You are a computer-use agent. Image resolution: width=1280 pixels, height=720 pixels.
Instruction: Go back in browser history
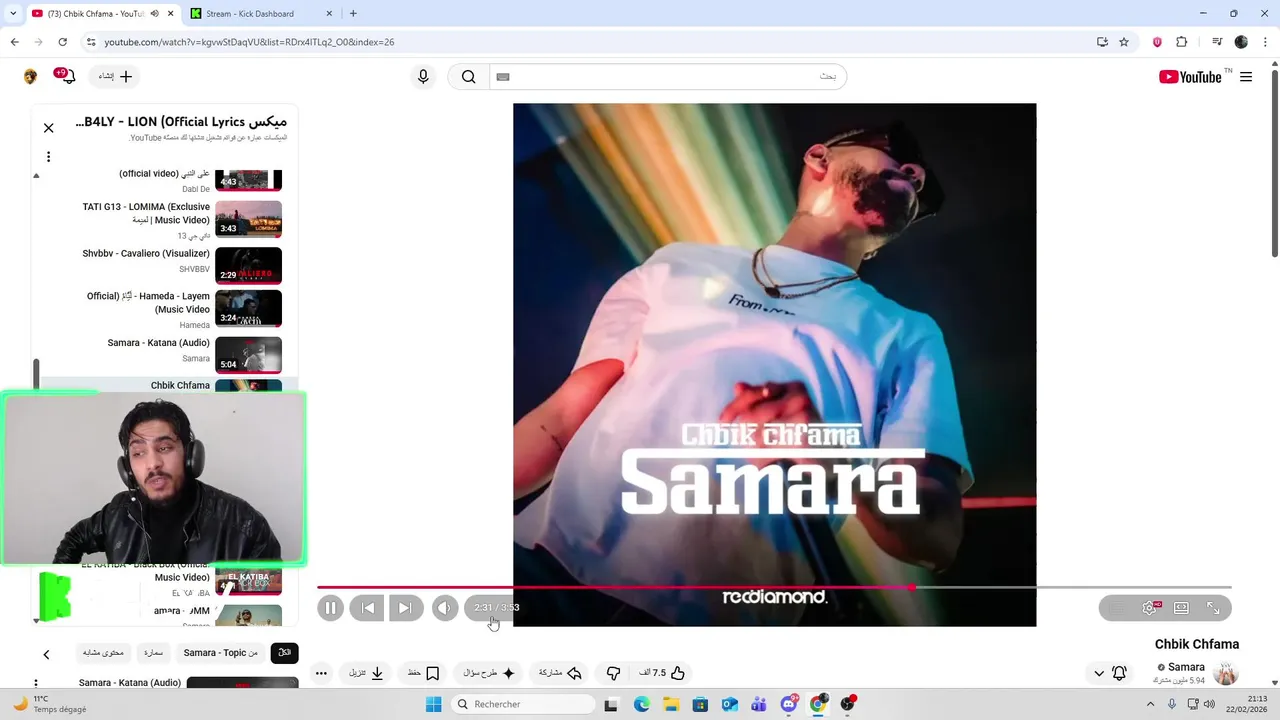(14, 42)
